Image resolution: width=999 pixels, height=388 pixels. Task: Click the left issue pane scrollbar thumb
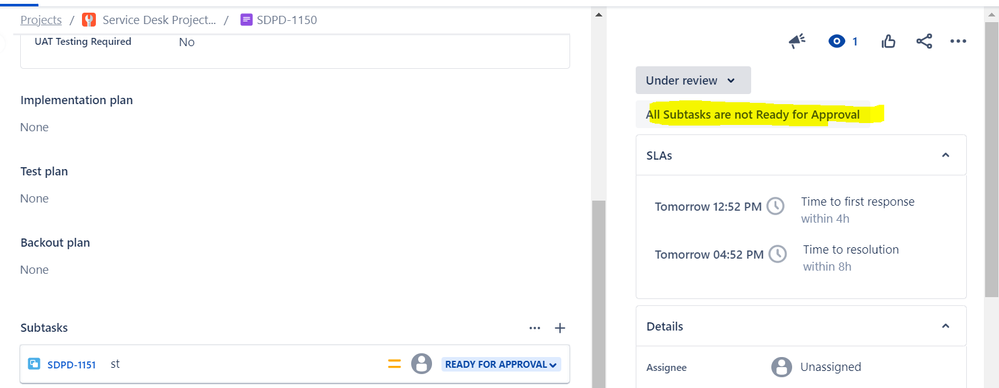point(598,294)
